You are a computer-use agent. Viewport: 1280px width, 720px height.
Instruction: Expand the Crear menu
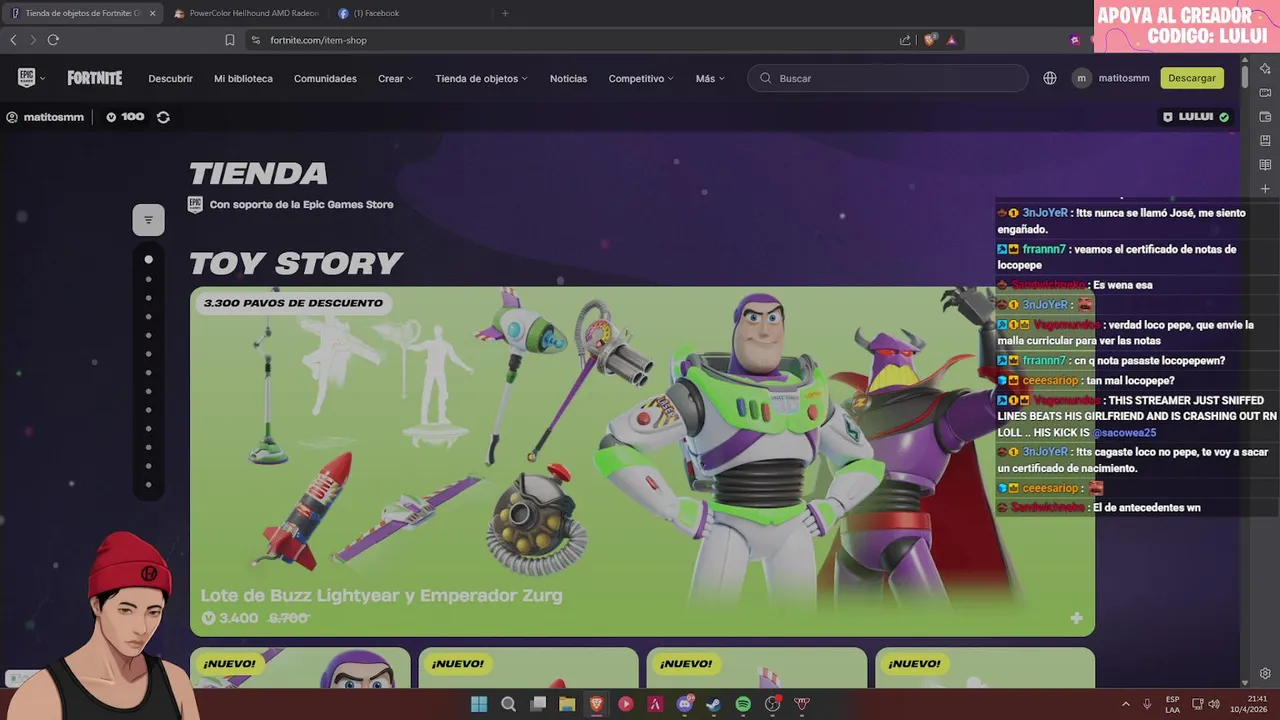395,78
